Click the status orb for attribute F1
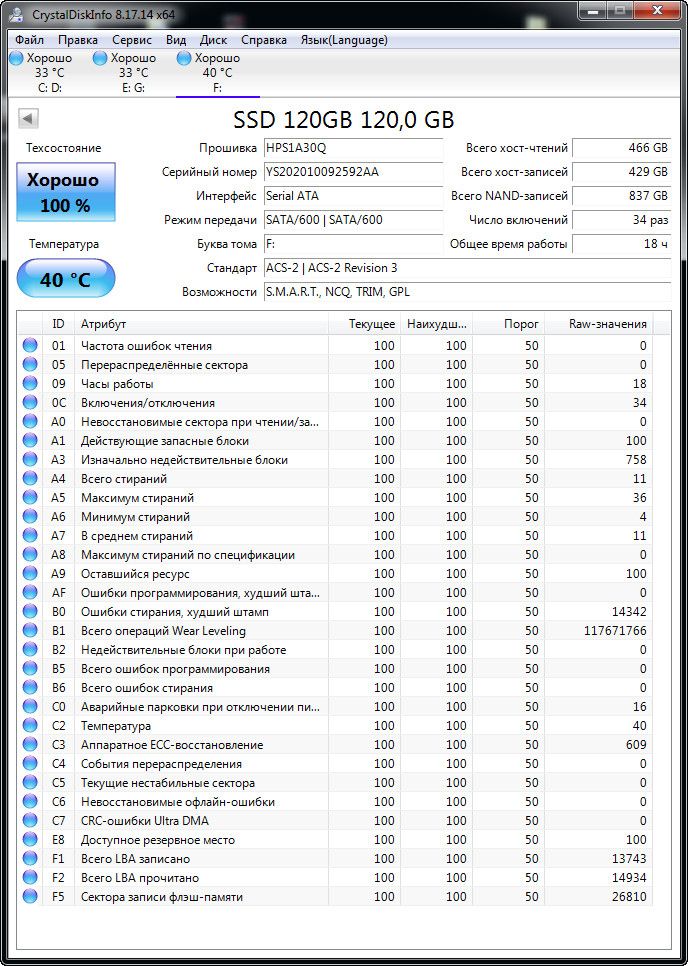The image size is (688, 966). pos(30,859)
